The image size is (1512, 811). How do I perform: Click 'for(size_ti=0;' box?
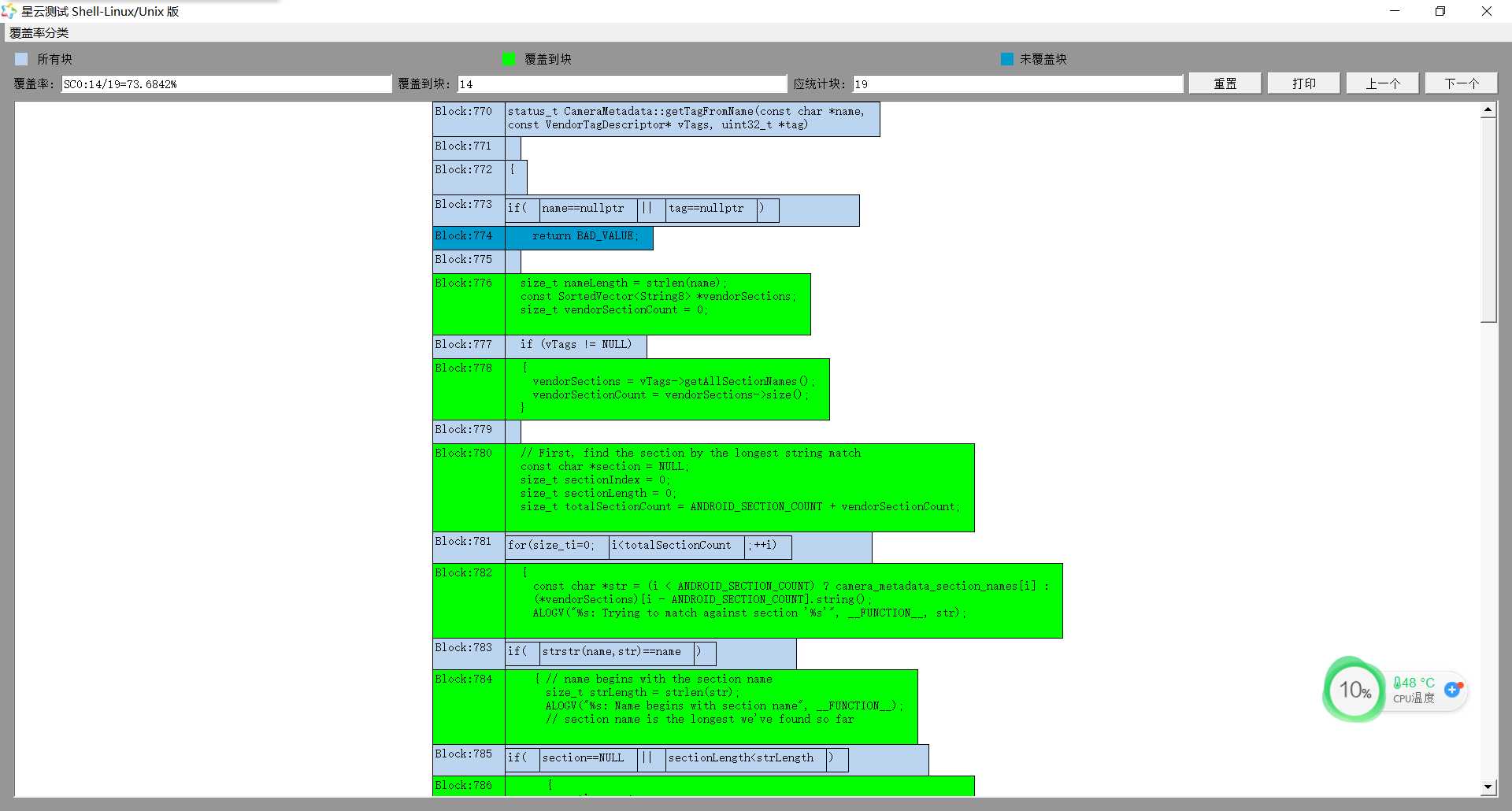(x=557, y=547)
